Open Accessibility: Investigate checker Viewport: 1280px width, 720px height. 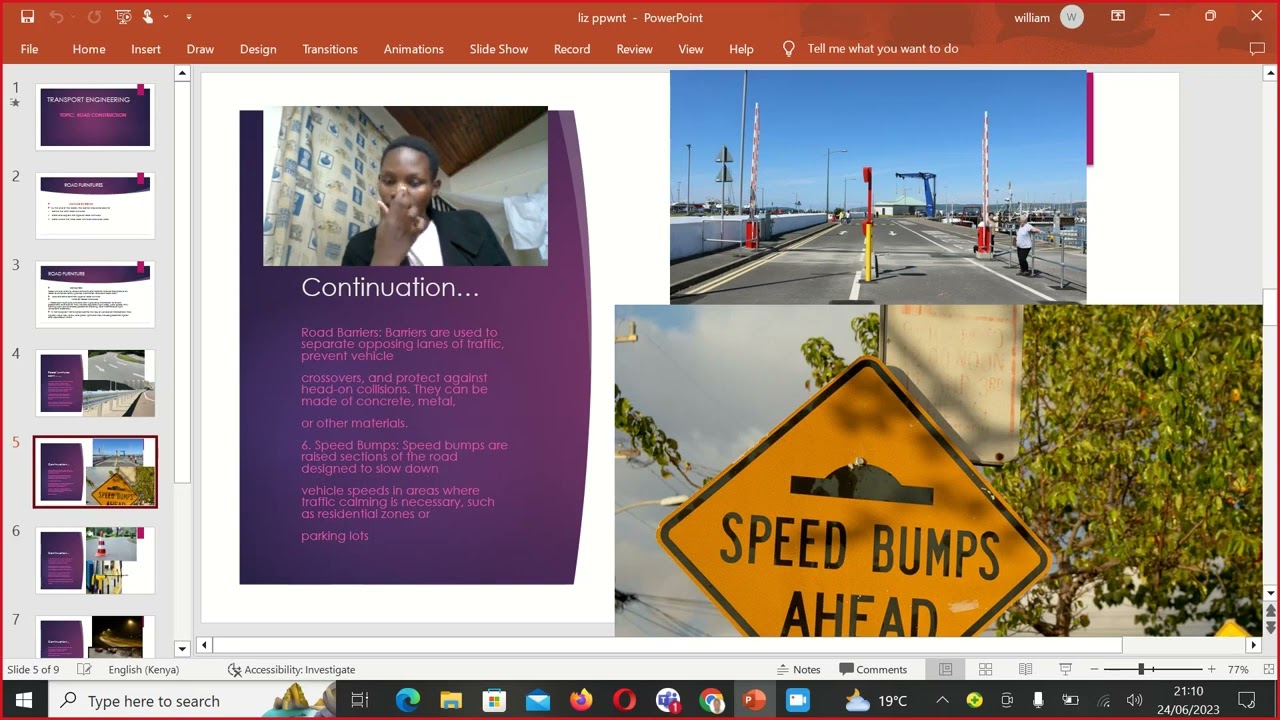[x=291, y=670]
